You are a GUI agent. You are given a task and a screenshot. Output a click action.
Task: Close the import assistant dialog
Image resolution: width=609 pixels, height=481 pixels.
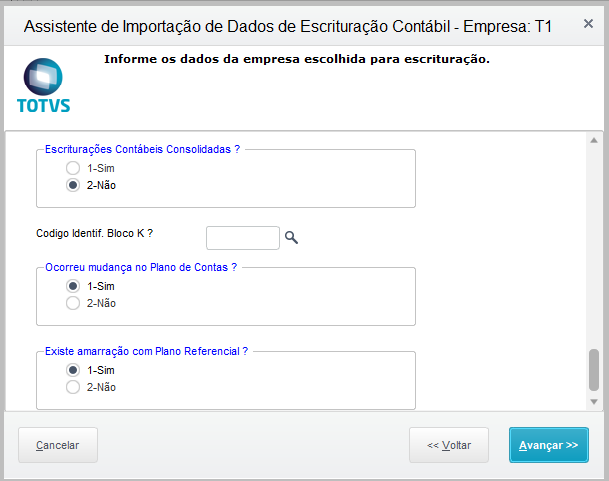pyautogui.click(x=588, y=22)
